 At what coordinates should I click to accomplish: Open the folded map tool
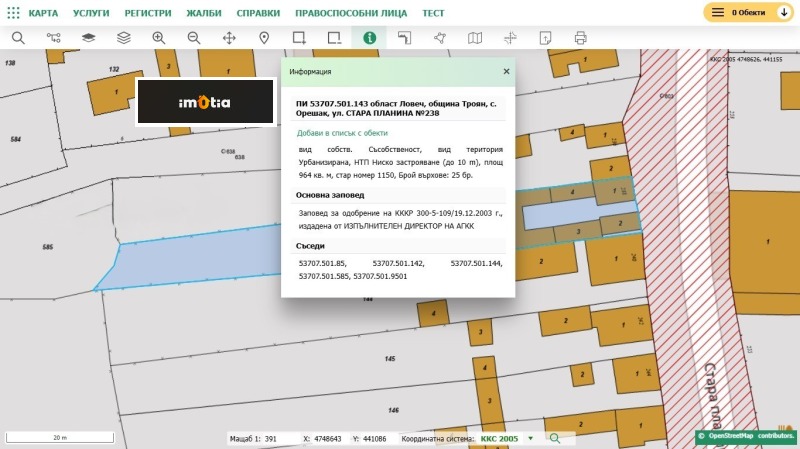point(475,38)
